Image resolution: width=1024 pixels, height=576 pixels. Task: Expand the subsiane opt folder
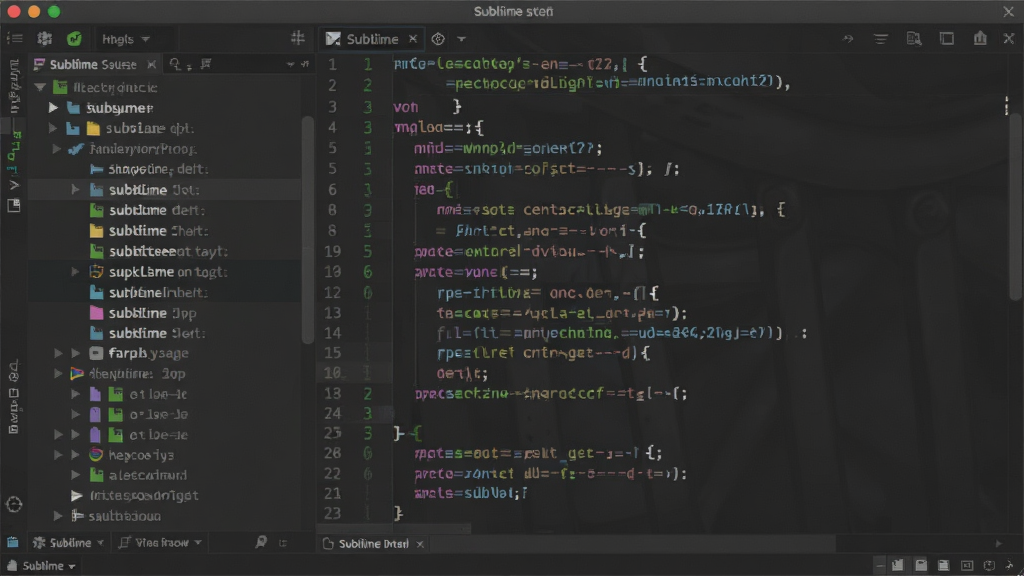pos(54,128)
